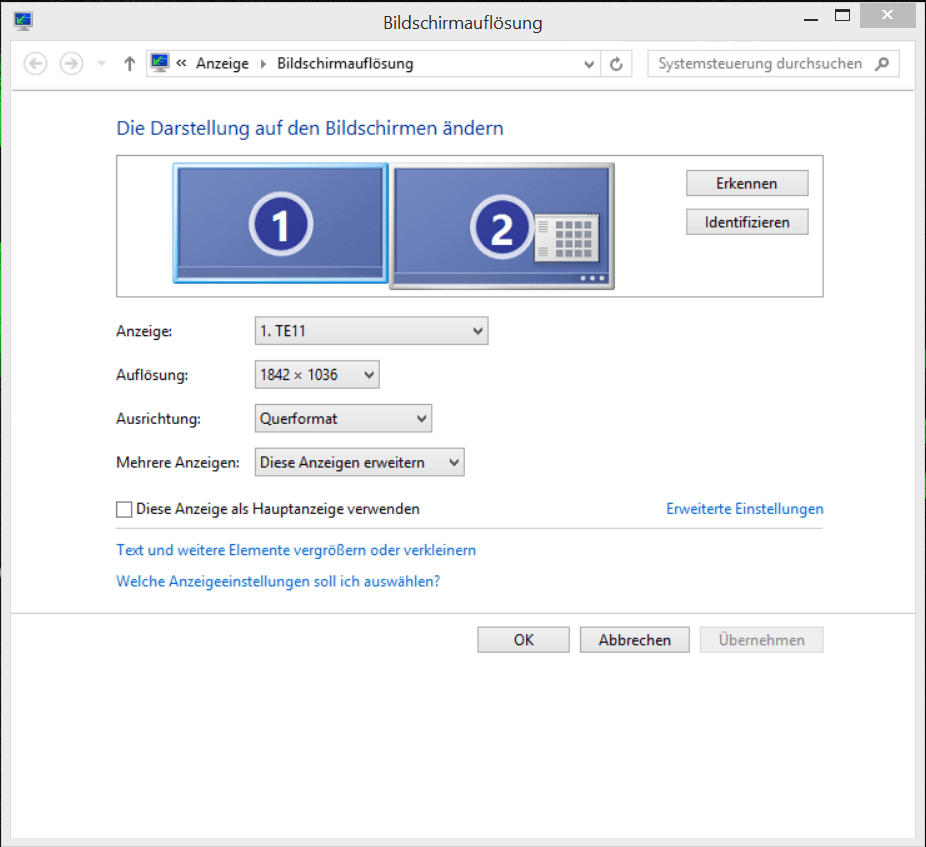The height and width of the screenshot is (847, 926).
Task: Click the Abbrechen button
Action: click(634, 640)
